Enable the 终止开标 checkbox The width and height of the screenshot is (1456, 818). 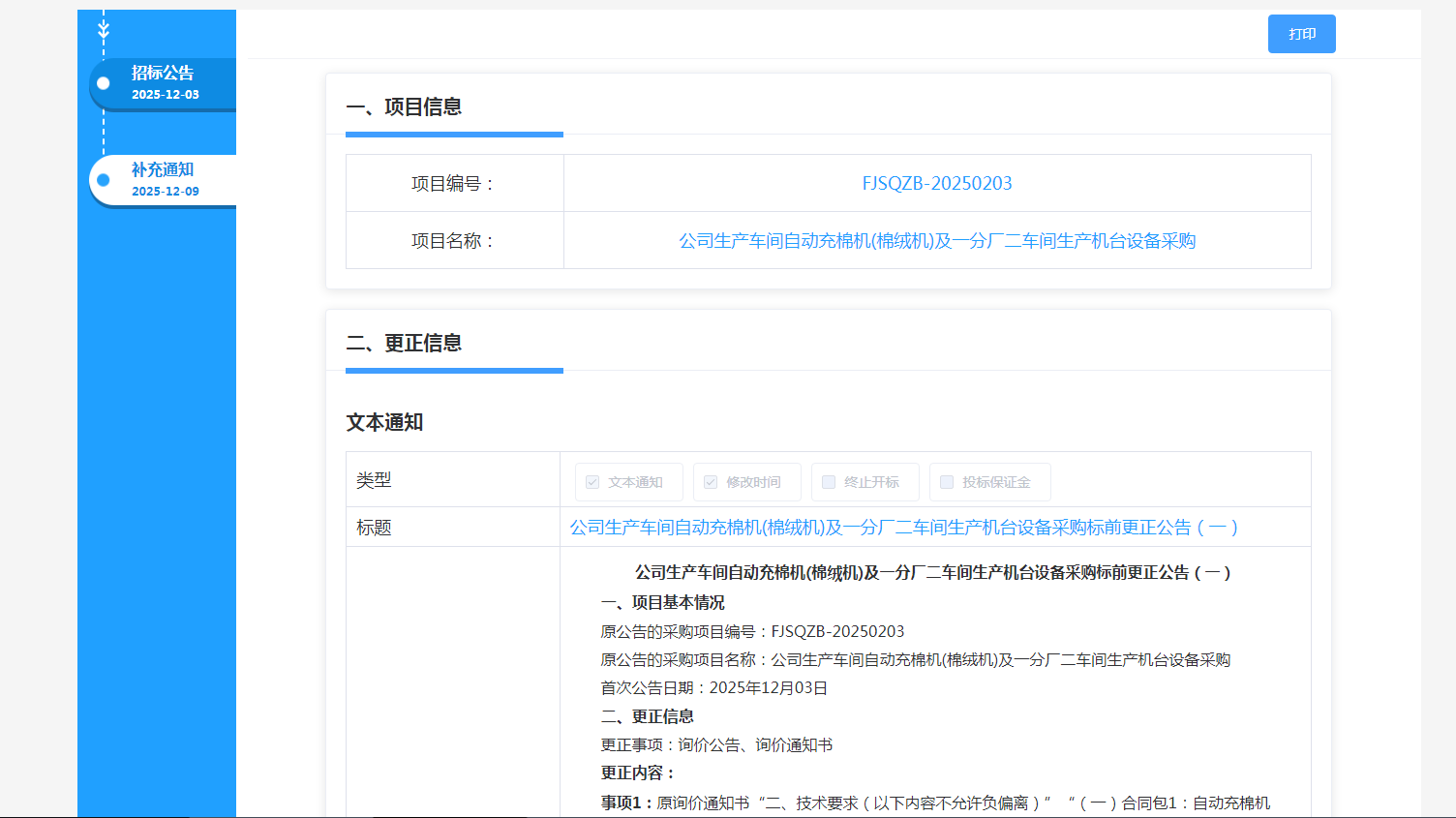[829, 482]
